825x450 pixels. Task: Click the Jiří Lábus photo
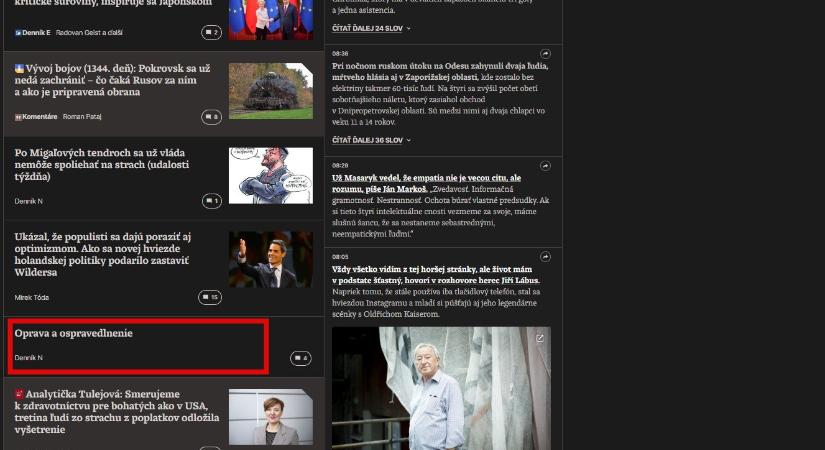pyautogui.click(x=441, y=388)
